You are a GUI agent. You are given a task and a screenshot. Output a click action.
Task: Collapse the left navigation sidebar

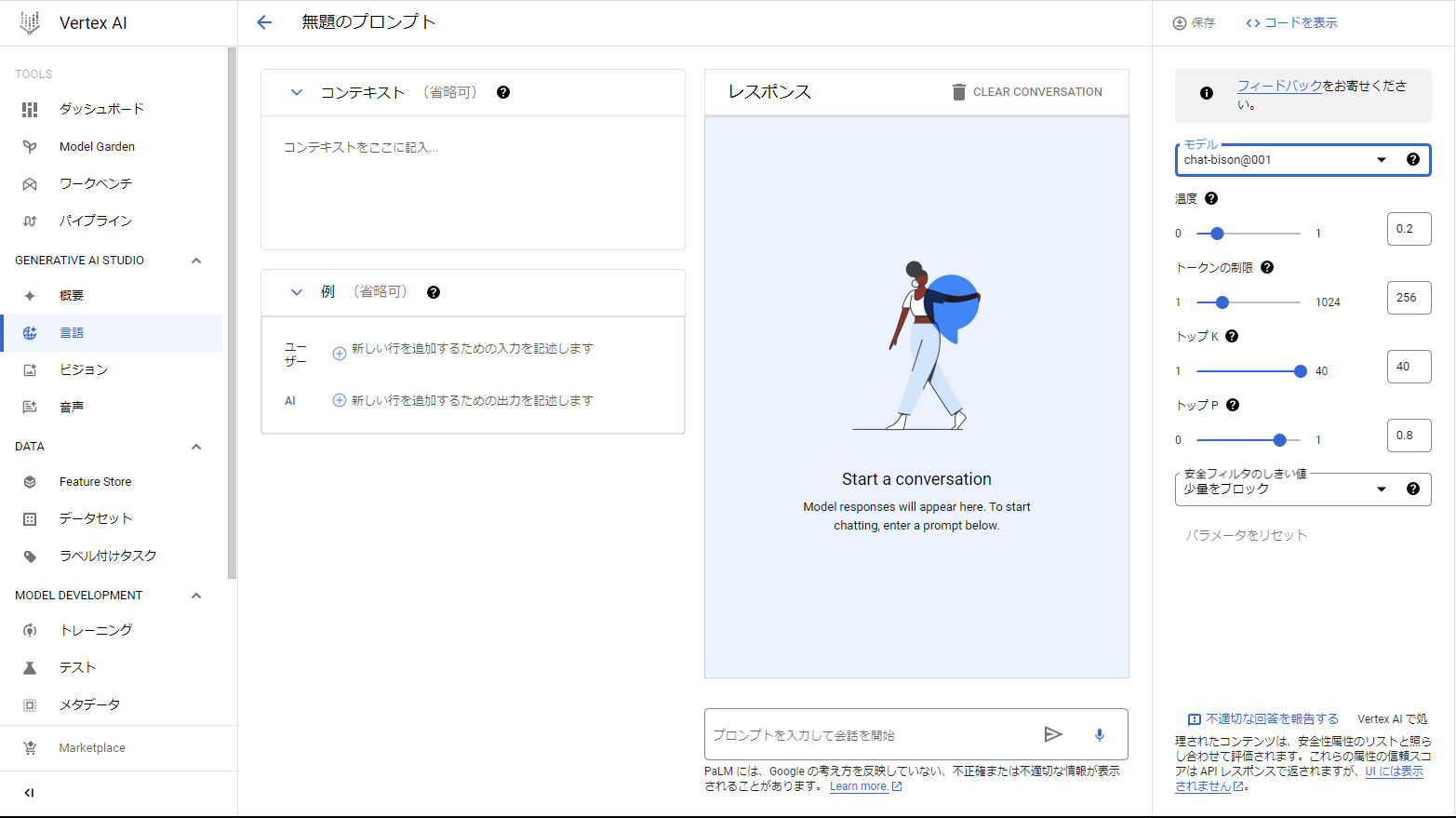[29, 793]
